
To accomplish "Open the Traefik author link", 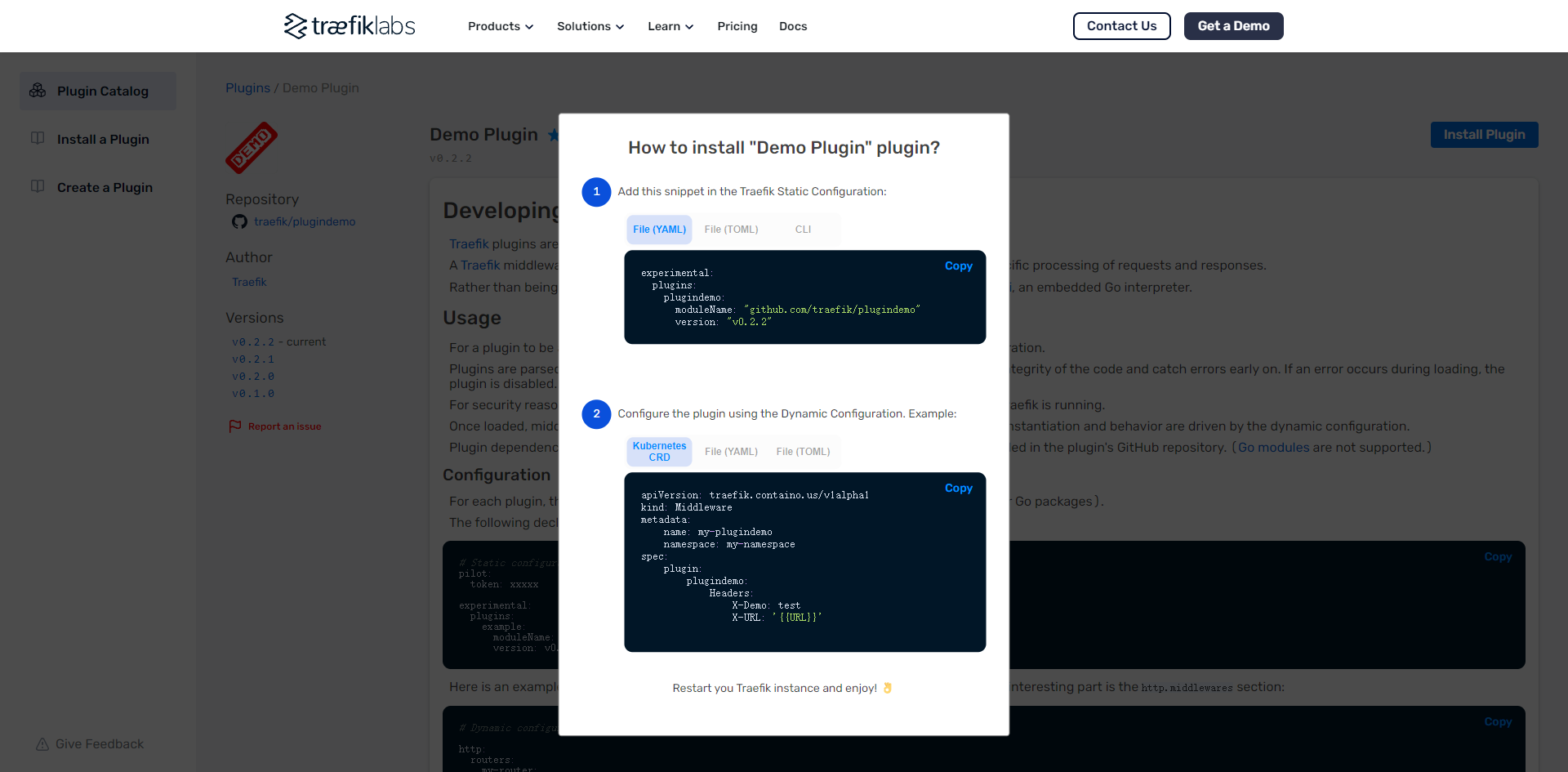I will tap(249, 282).
